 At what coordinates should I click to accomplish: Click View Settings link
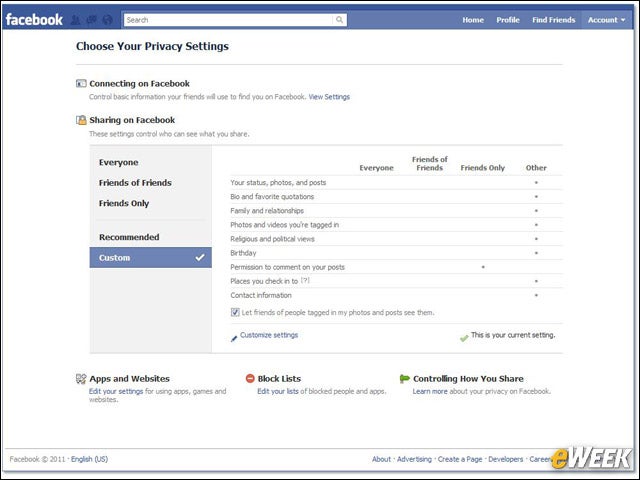point(329,97)
